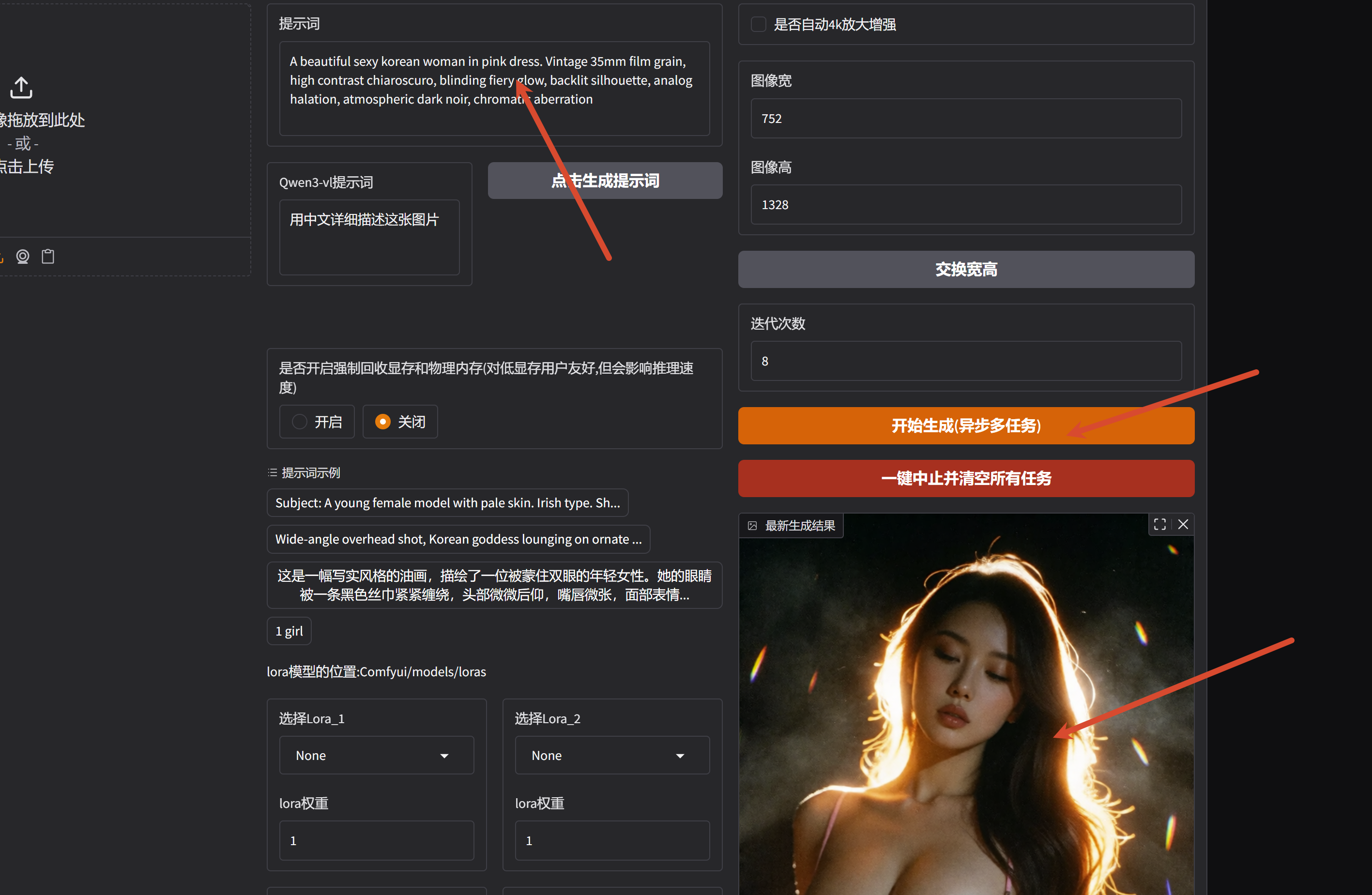Close the latest result image preview
Viewport: 1372px width, 895px height.
click(1183, 524)
